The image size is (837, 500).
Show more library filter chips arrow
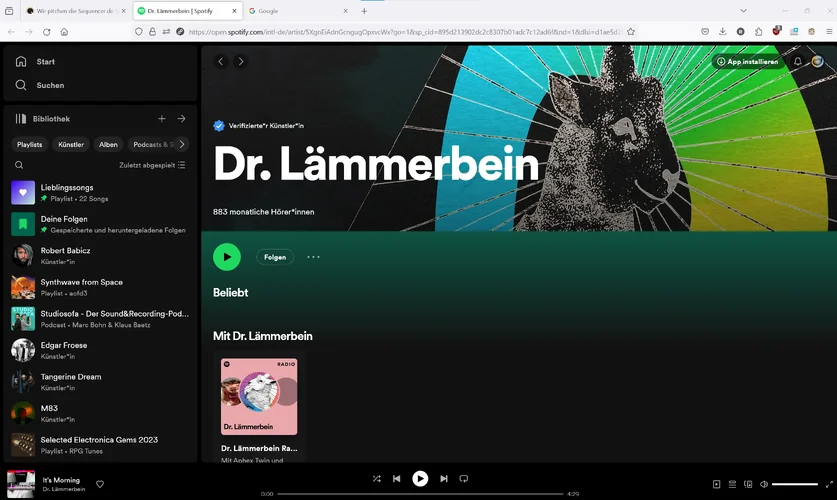click(182, 144)
